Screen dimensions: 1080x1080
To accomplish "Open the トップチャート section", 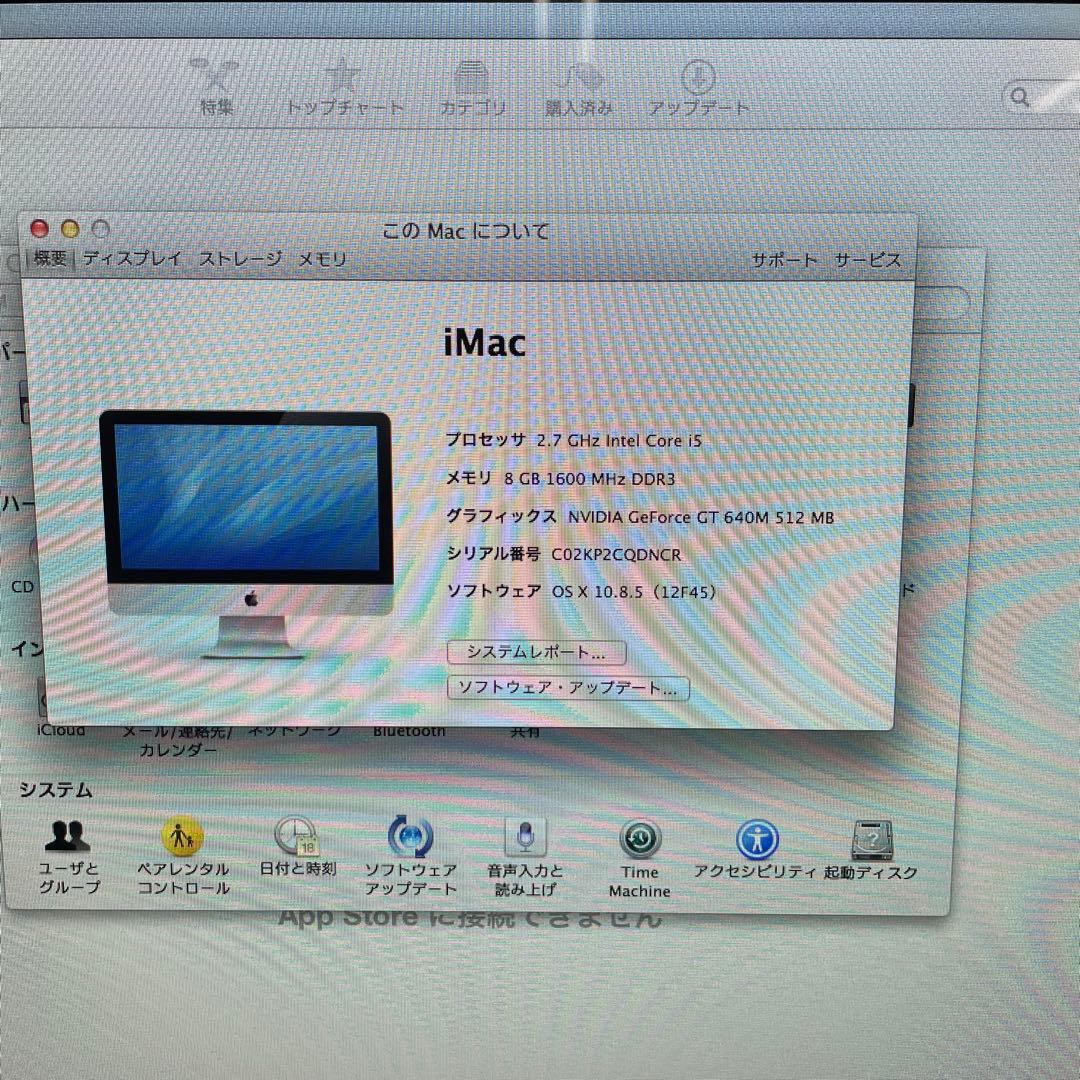I will [343, 85].
